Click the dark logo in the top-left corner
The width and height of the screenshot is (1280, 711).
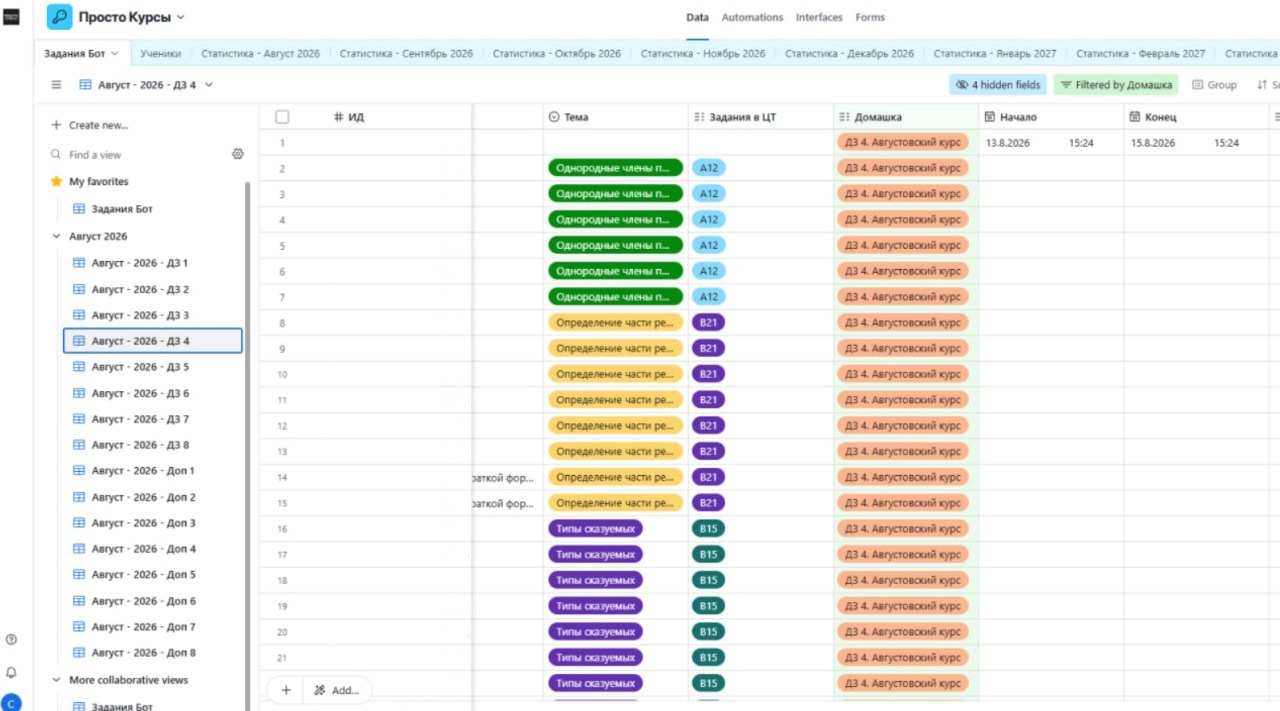tap(11, 17)
